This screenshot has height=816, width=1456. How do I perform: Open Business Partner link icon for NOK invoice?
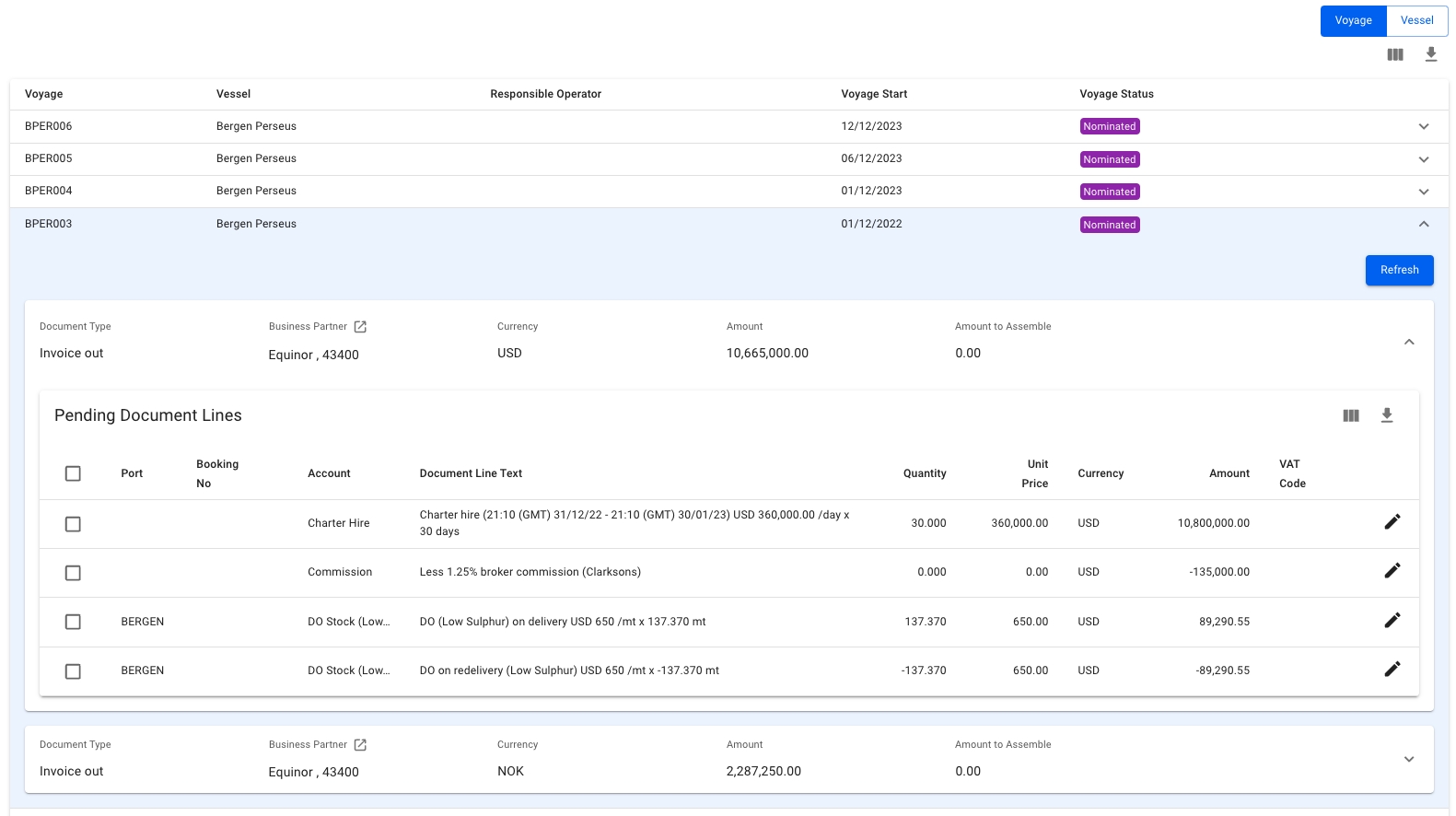[x=360, y=745]
